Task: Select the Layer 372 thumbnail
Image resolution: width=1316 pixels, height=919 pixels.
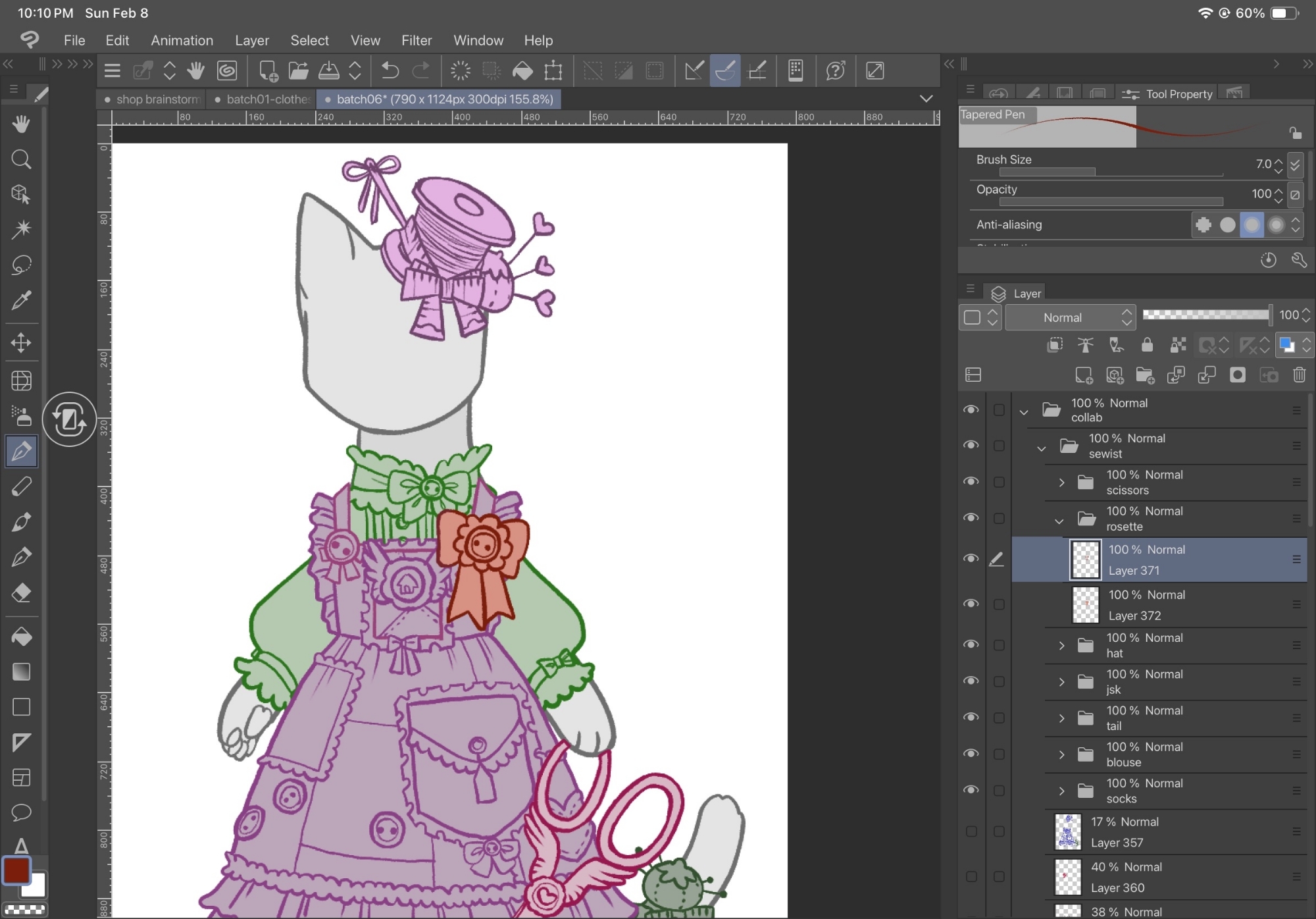Action: tap(1085, 604)
